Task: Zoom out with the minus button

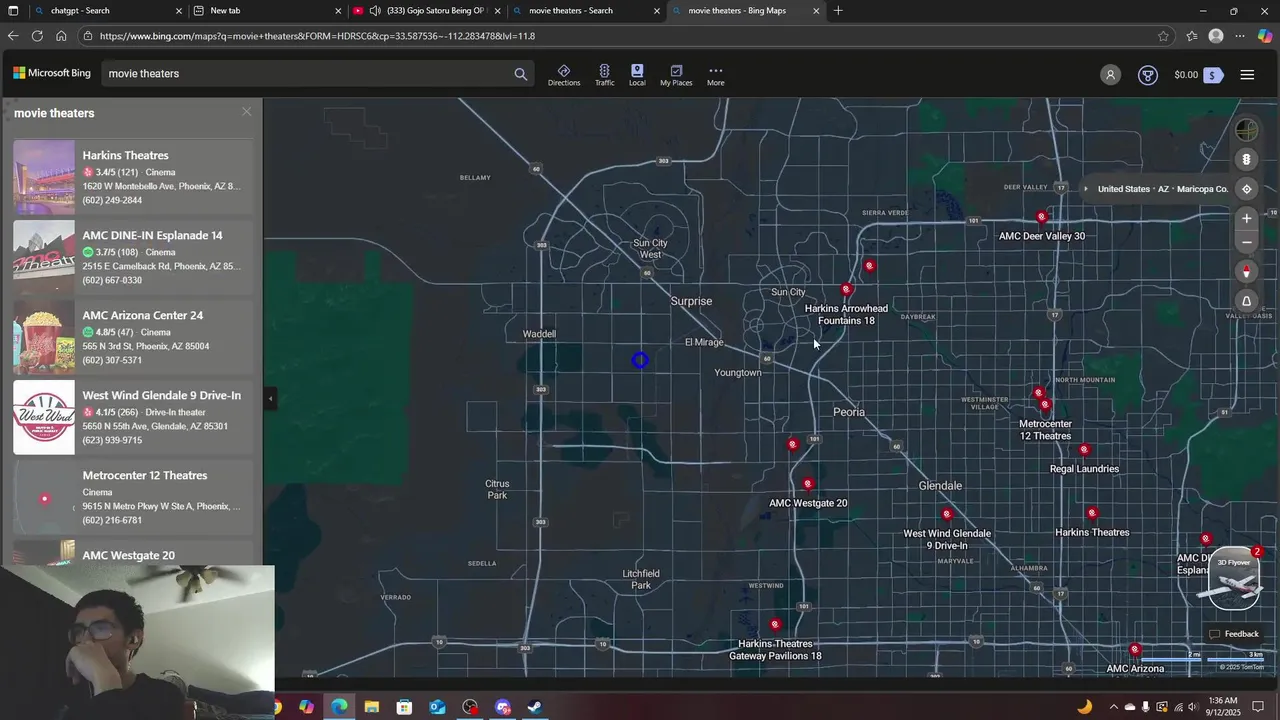Action: tap(1246, 242)
